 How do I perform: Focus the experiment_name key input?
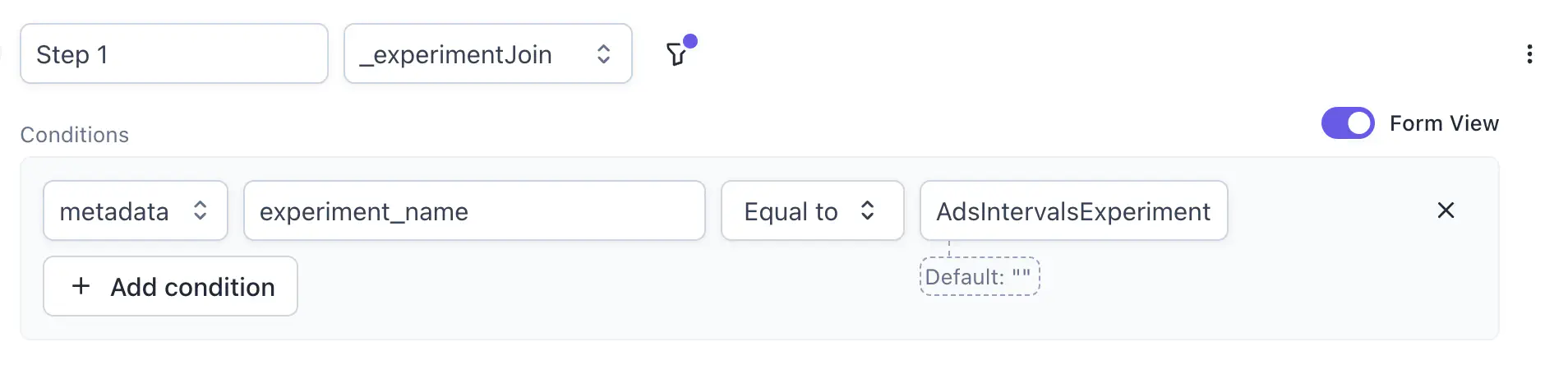pyautogui.click(x=473, y=211)
